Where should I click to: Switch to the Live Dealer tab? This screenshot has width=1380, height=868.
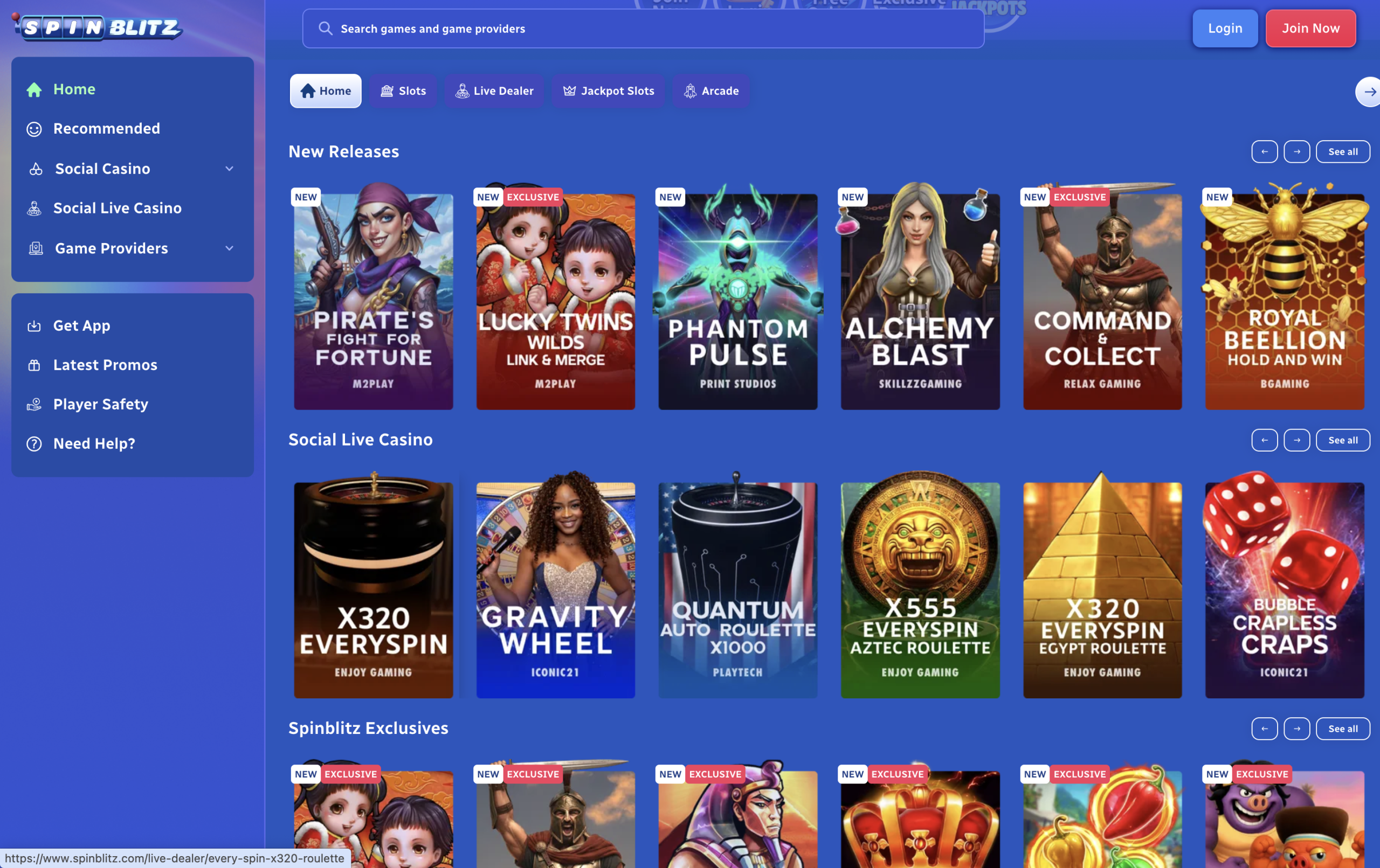click(x=494, y=91)
